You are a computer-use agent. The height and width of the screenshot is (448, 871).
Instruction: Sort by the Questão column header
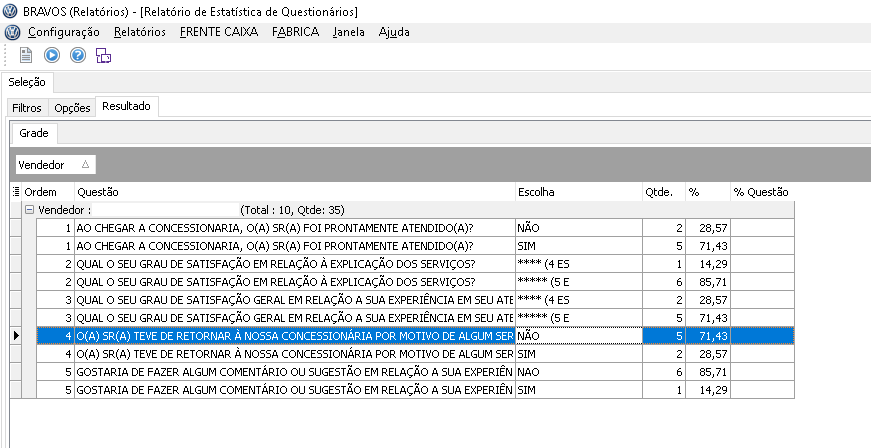[x=295, y=192]
